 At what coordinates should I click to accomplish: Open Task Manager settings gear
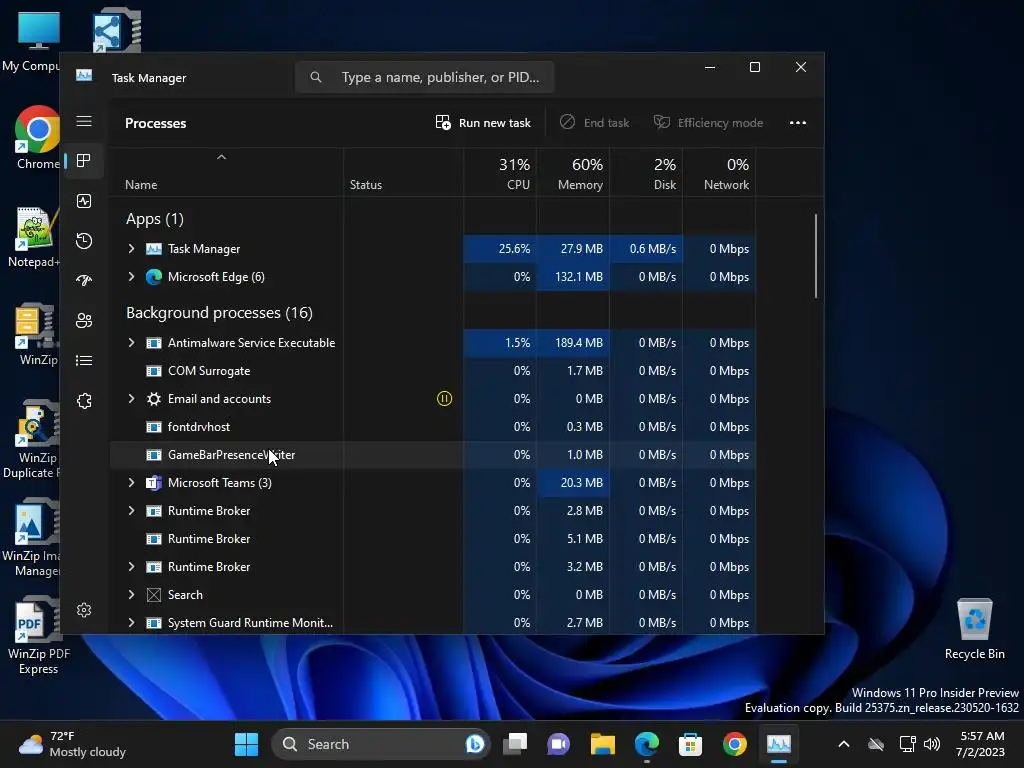tap(84, 610)
